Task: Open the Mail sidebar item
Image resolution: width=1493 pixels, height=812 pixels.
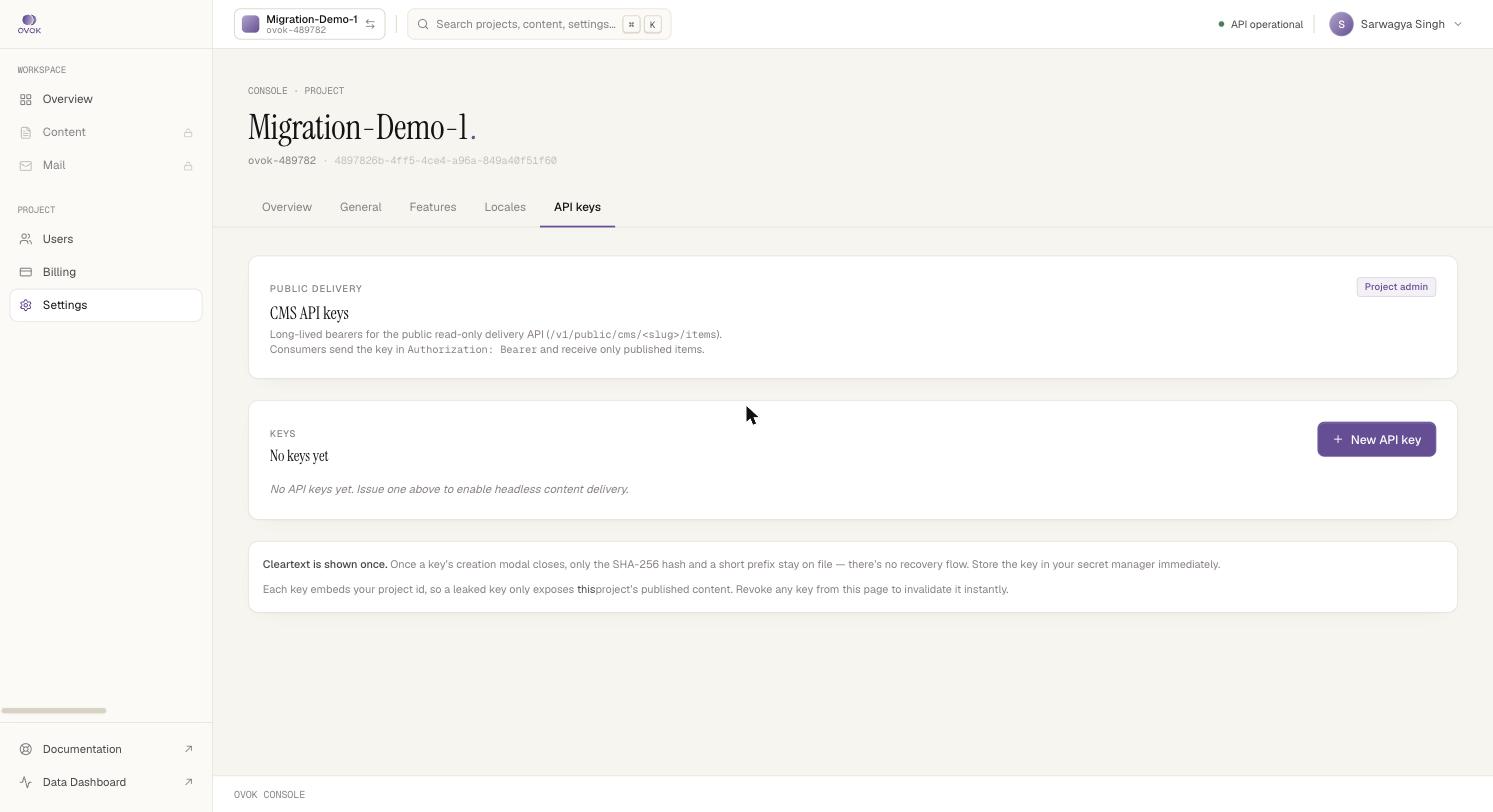Action: [x=106, y=165]
